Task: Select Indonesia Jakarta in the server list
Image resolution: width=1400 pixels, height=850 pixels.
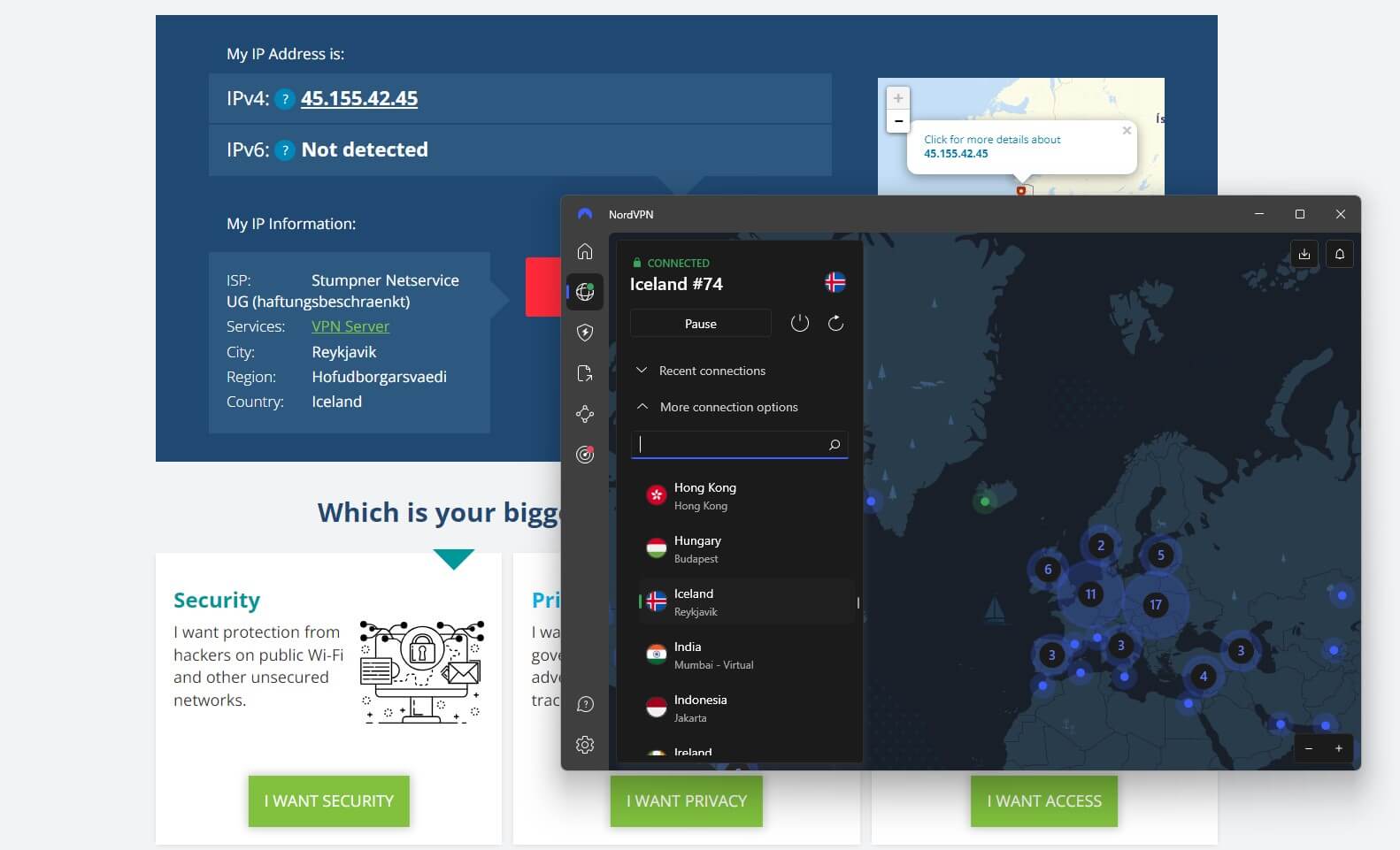Action: 746,708
